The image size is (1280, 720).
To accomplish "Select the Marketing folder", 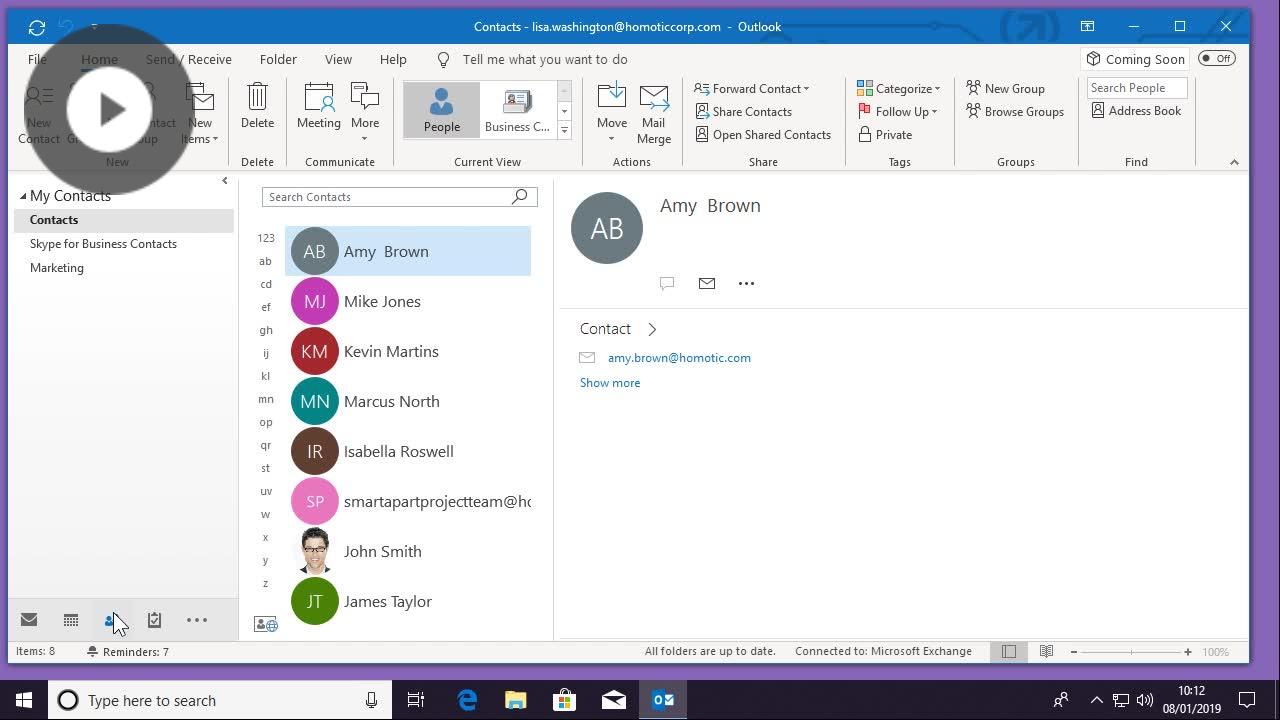I will coord(57,268).
